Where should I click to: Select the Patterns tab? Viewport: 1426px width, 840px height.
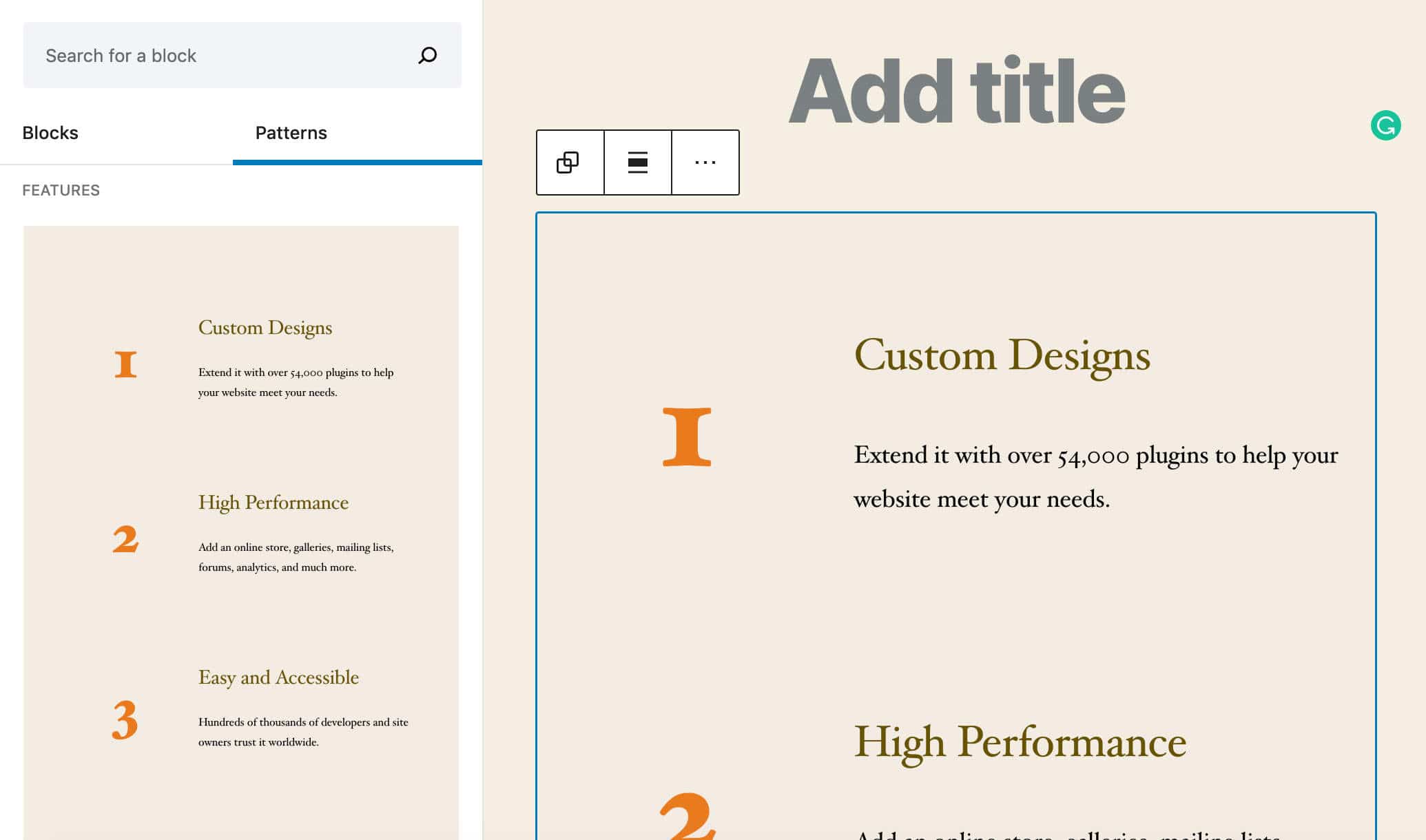291,132
